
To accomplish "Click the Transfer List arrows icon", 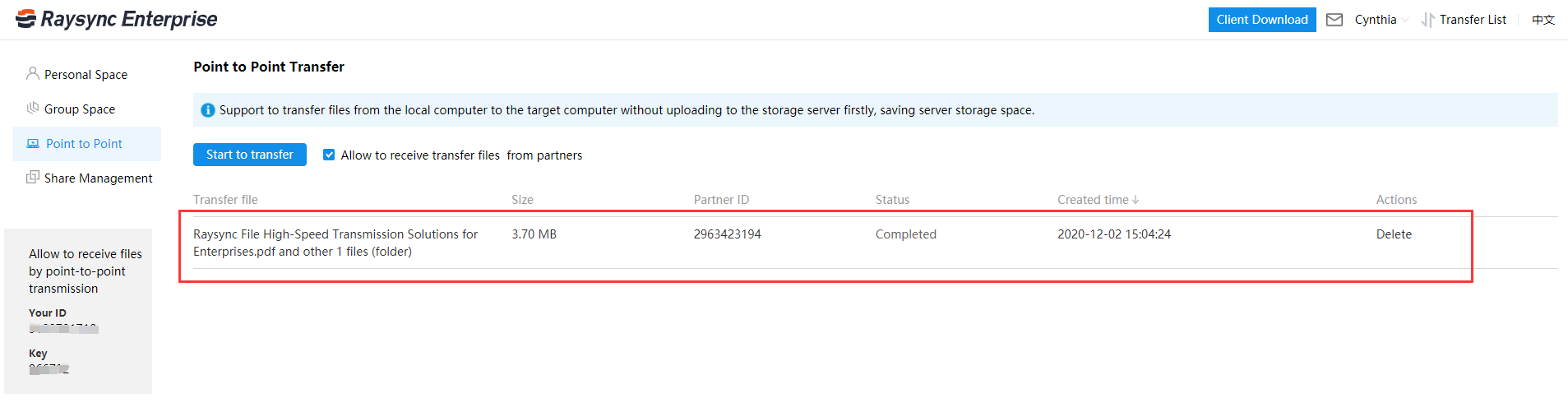I will click(x=1427, y=20).
